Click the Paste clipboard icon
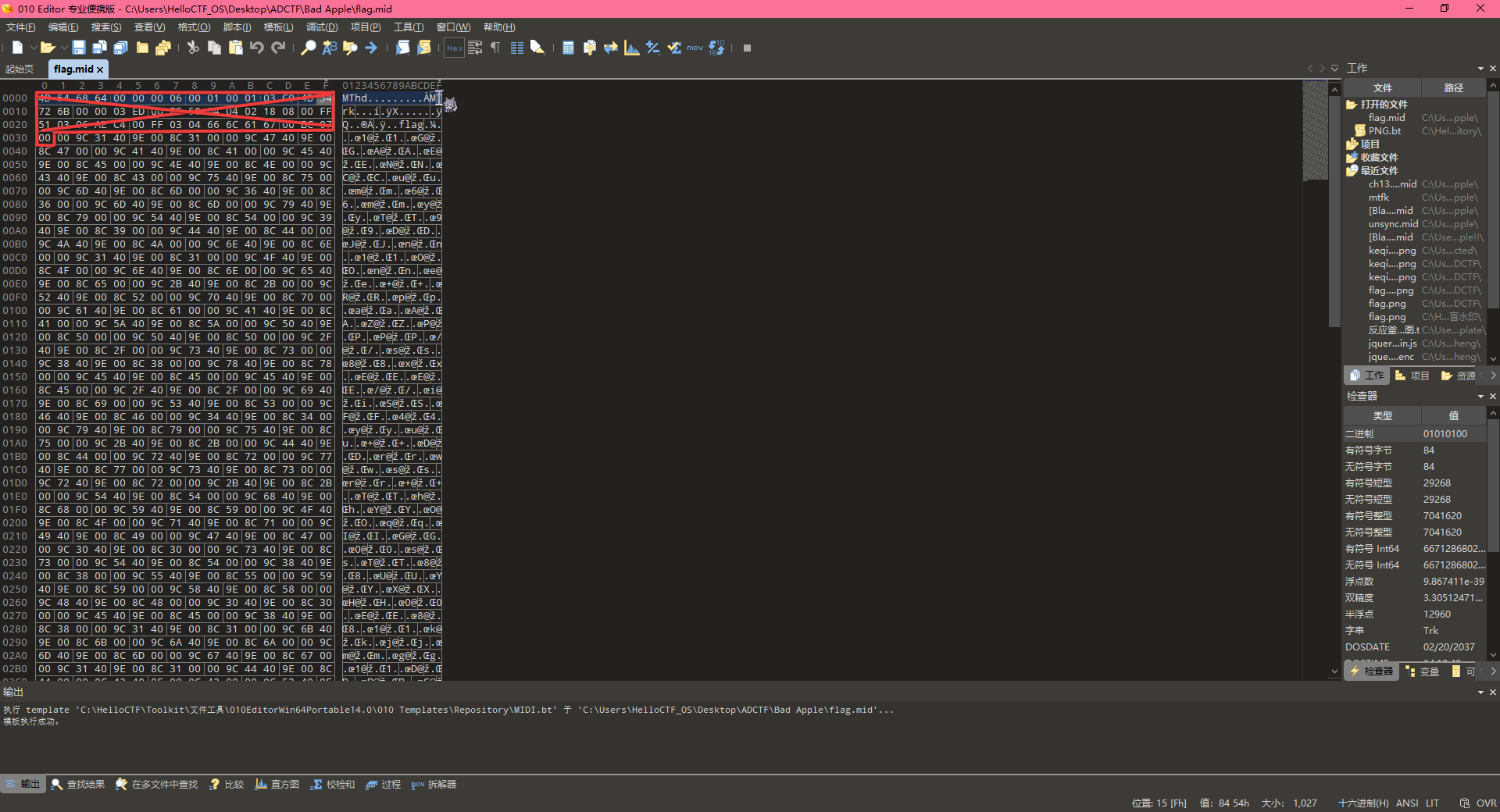Viewport: 1500px width, 812px height. (235, 48)
